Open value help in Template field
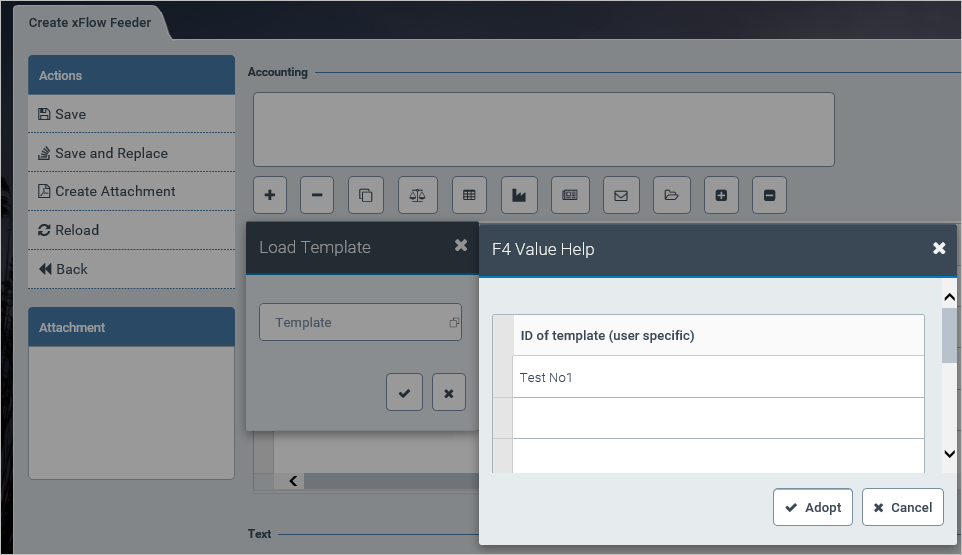962x555 pixels. point(454,323)
